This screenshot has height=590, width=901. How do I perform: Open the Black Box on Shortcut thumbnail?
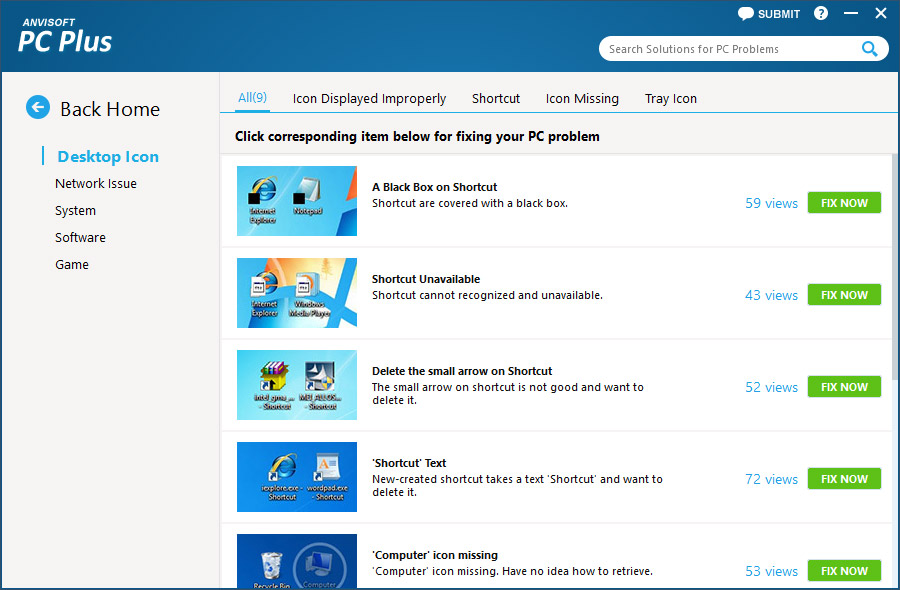[x=297, y=201]
